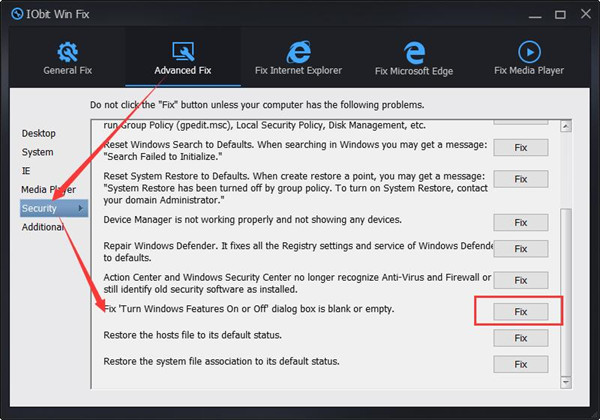Screen dimensions: 600x420
Task: Select System category in sidebar
Action: pos(38,152)
